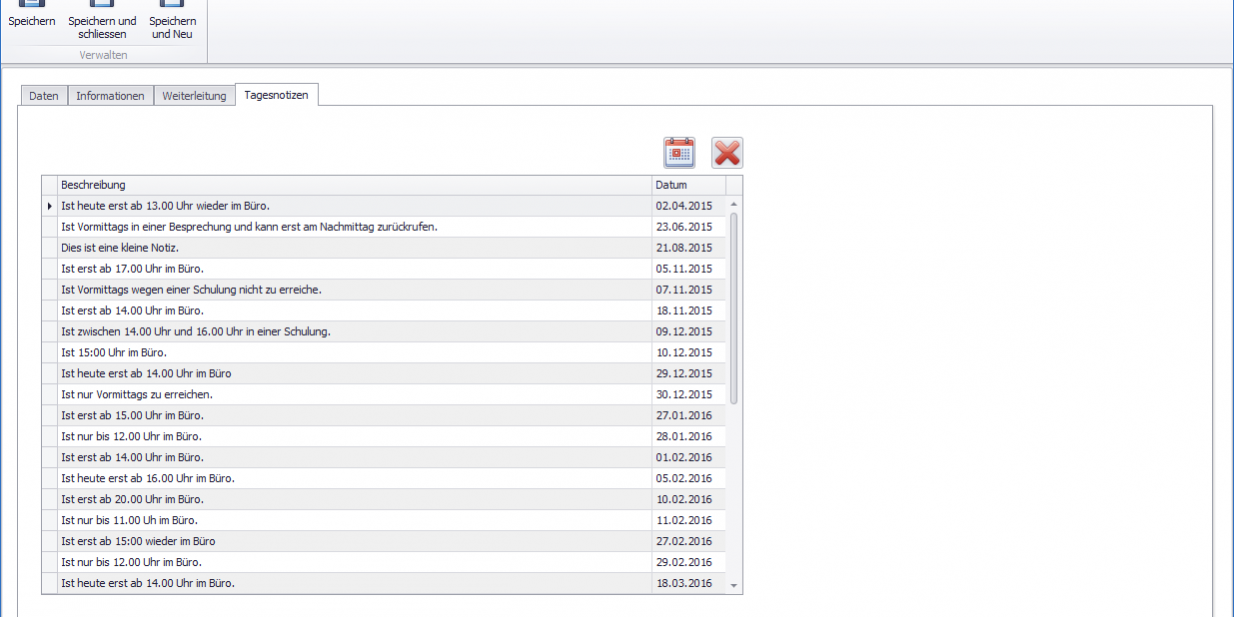Screen dimensions: 1234x617
Task: Open the Informationen tab
Action: [x=111, y=96]
